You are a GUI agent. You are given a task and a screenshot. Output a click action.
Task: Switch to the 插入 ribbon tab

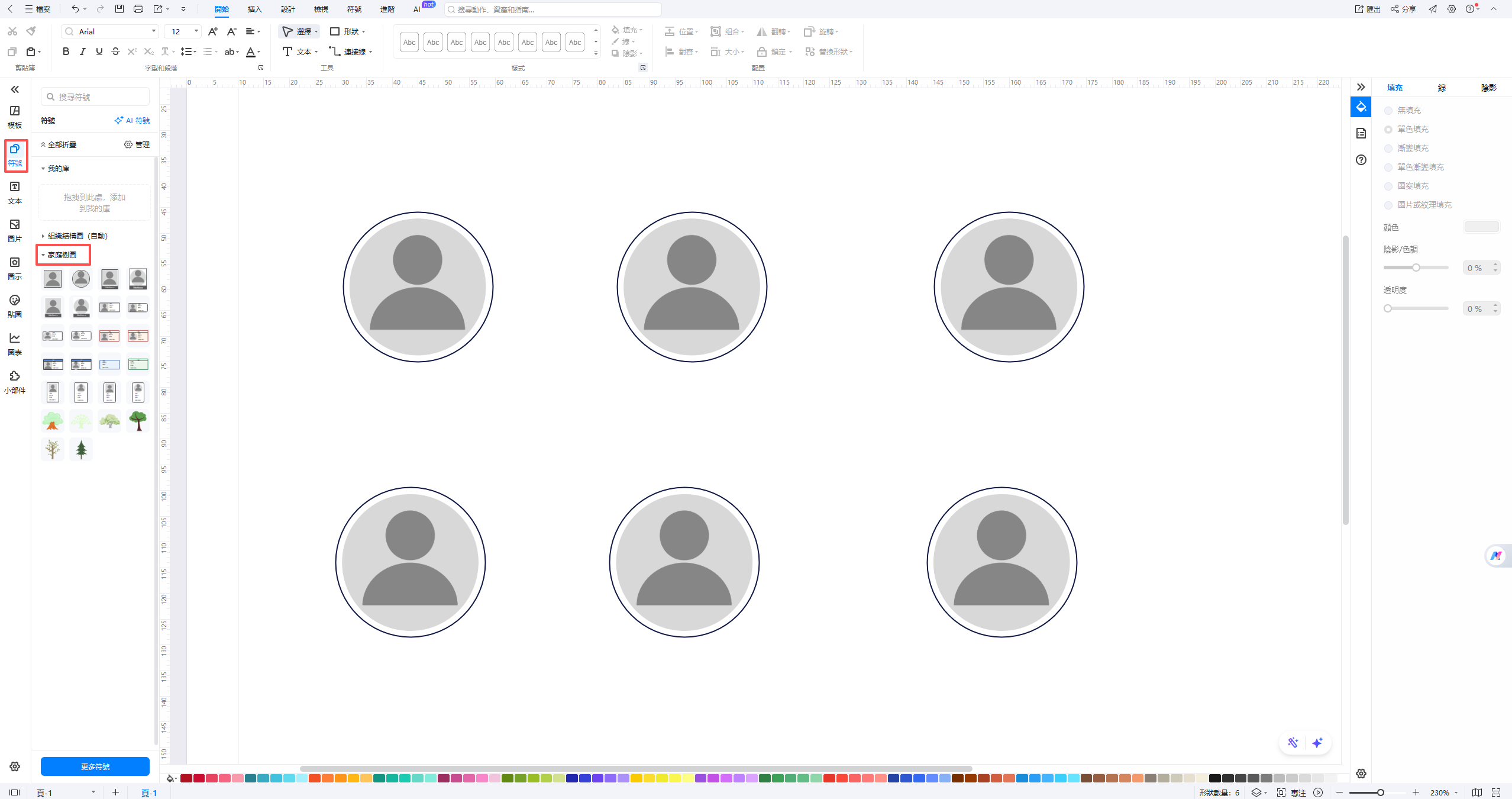coord(254,9)
